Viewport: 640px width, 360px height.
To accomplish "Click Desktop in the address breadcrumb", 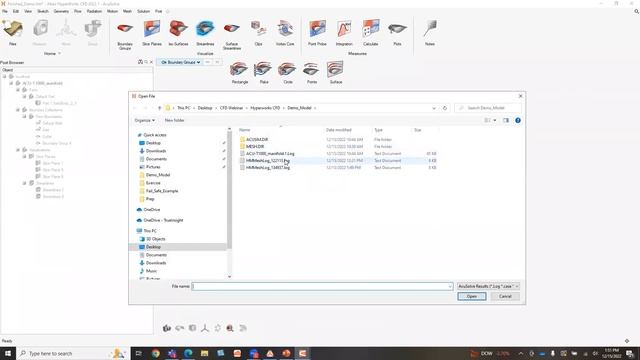I will point(205,108).
